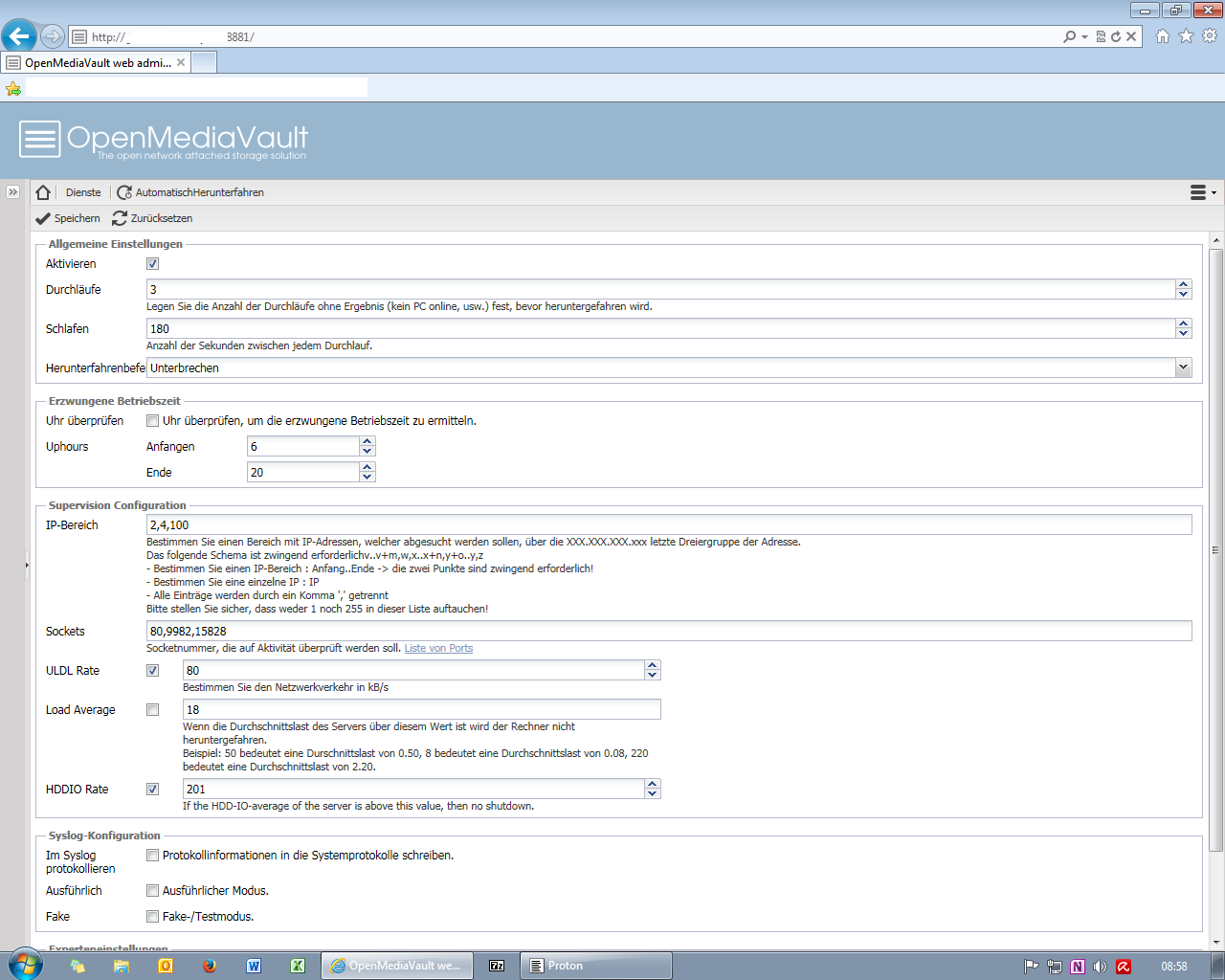Open Outlook from the taskbar

(x=166, y=966)
